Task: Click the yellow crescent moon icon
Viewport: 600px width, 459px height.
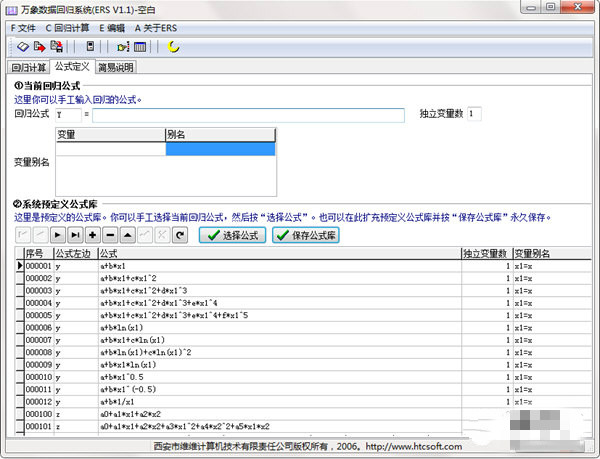Action: pyautogui.click(x=173, y=47)
